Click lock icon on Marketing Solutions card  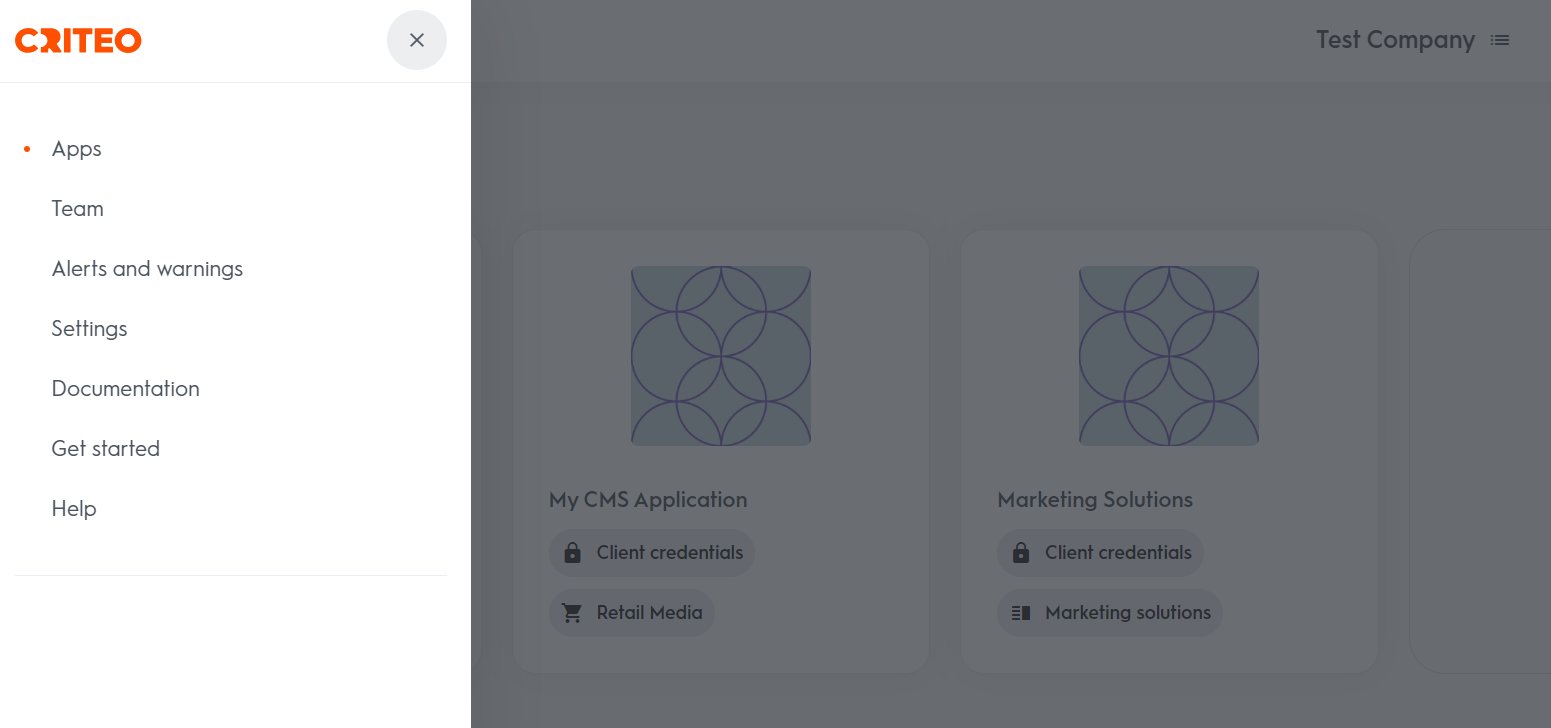point(1021,553)
